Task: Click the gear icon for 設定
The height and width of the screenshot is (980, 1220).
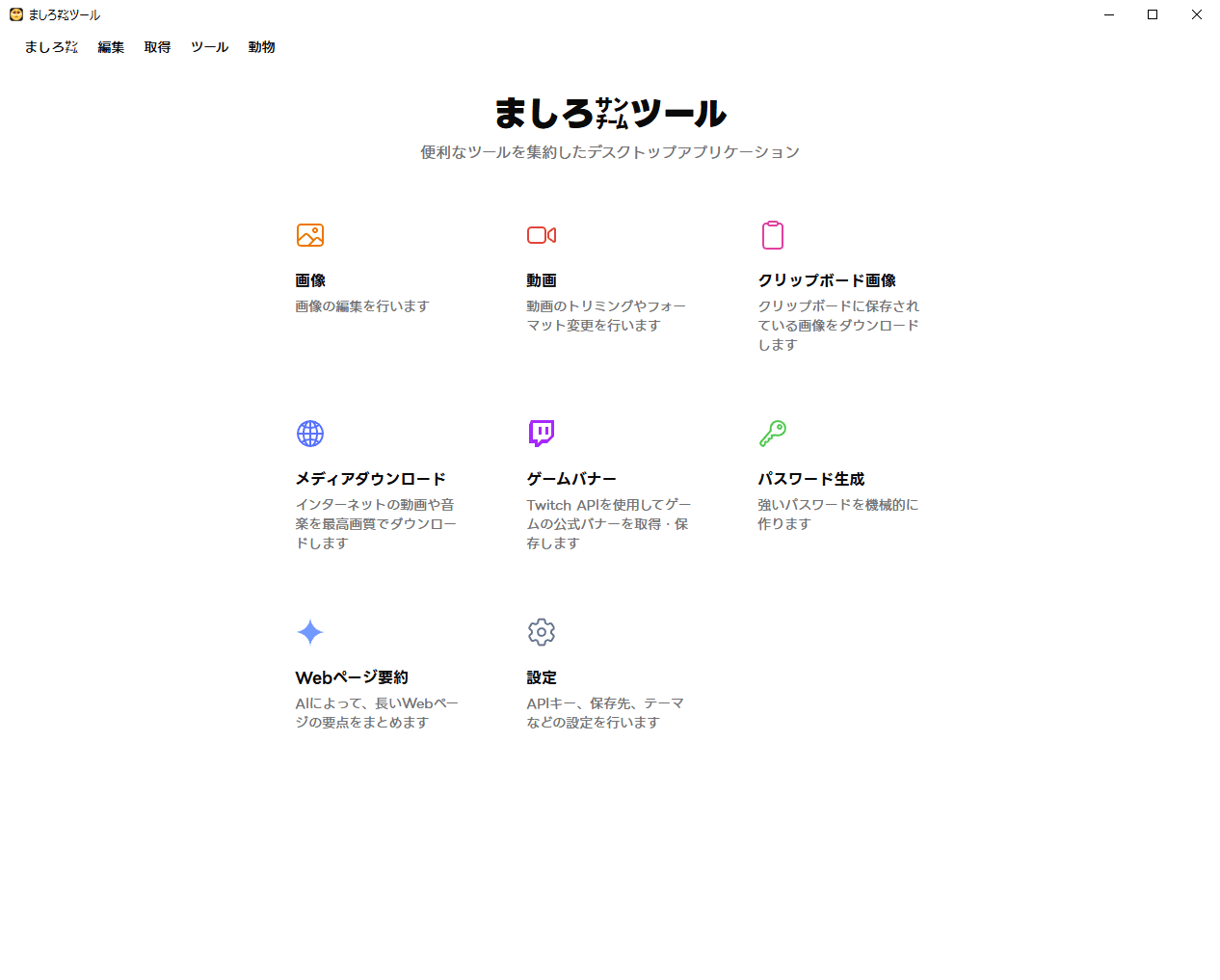Action: (x=542, y=631)
